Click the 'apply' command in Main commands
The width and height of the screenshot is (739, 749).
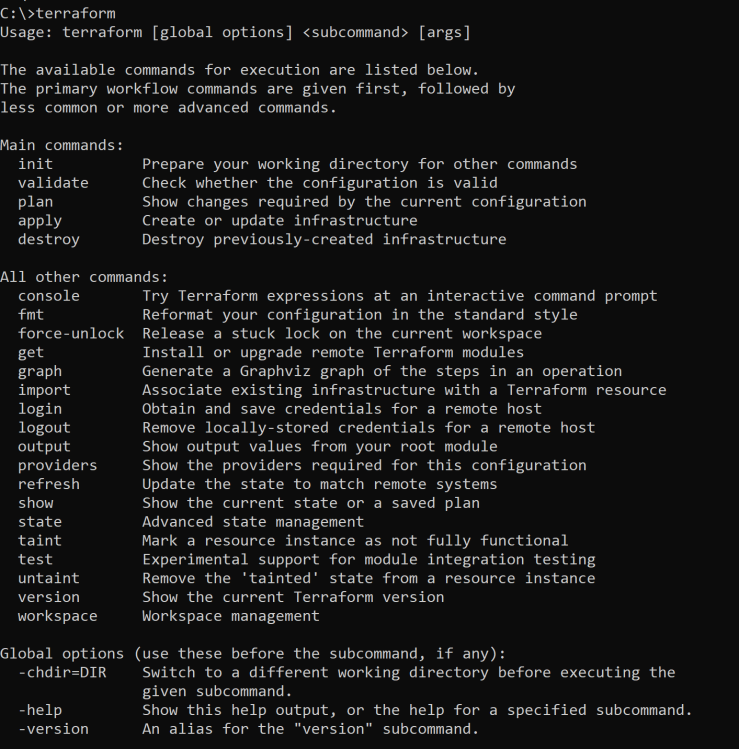tap(40, 221)
